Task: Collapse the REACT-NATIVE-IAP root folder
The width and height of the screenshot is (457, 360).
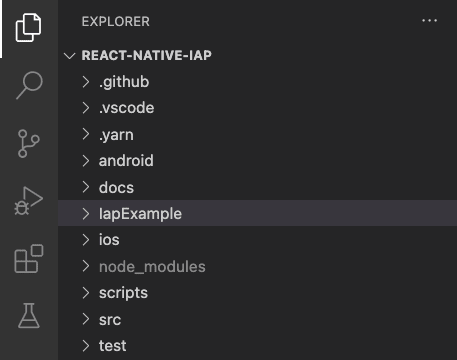Action: [70, 55]
